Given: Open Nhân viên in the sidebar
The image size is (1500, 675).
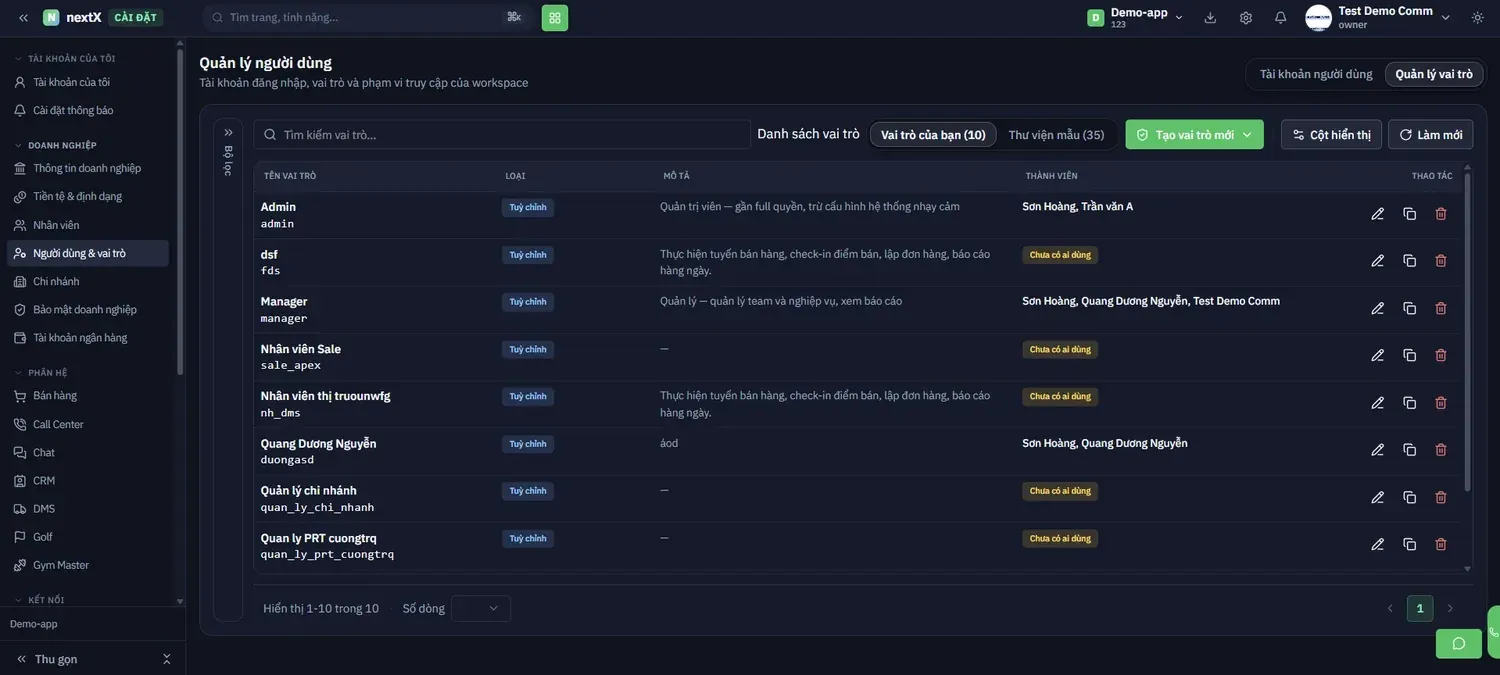Looking at the screenshot, I should coord(88,225).
